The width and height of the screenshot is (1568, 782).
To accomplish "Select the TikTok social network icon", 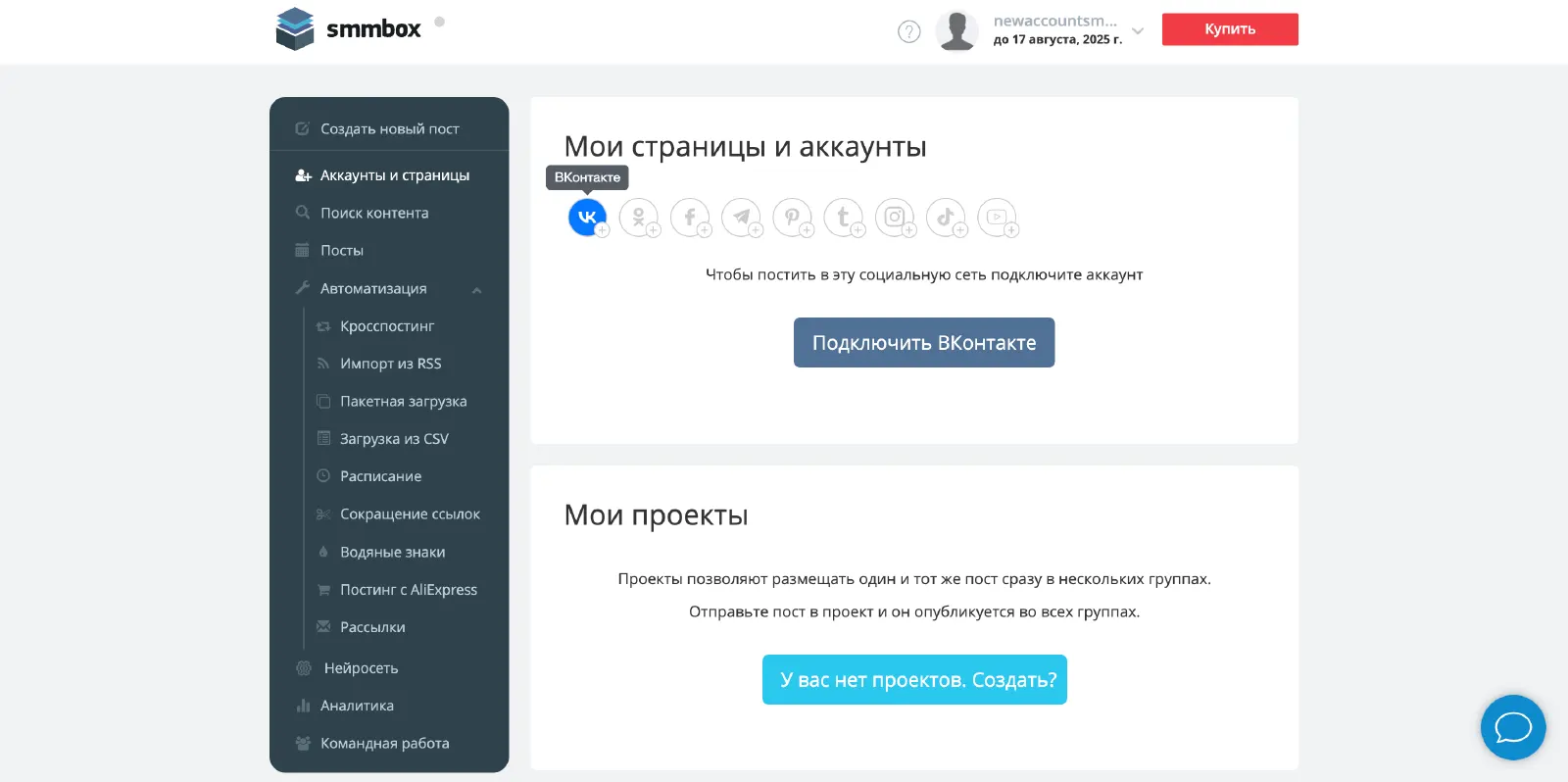I will 946,218.
